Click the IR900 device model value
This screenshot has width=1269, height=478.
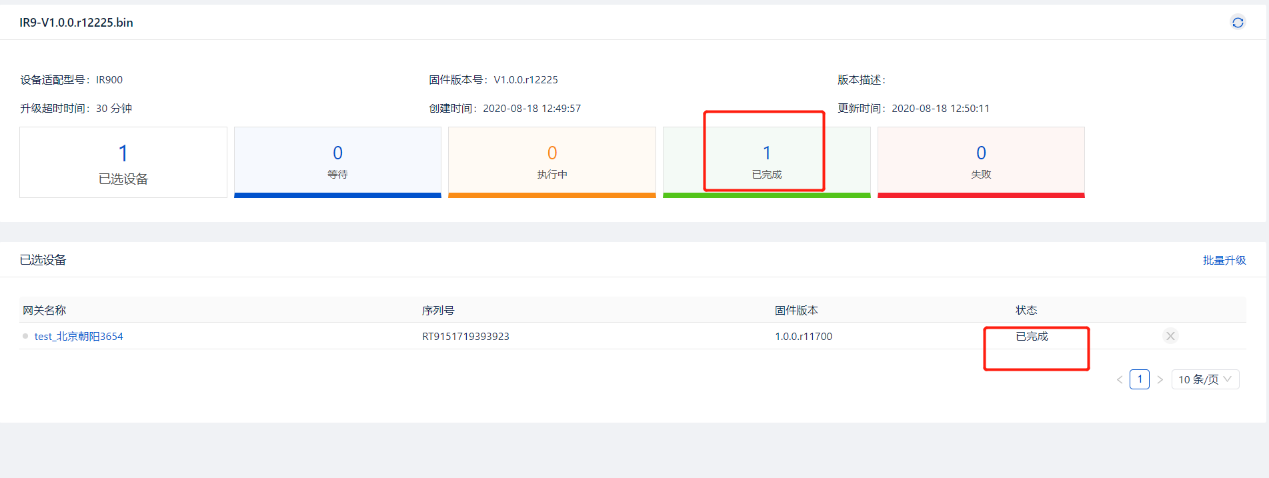pos(109,80)
